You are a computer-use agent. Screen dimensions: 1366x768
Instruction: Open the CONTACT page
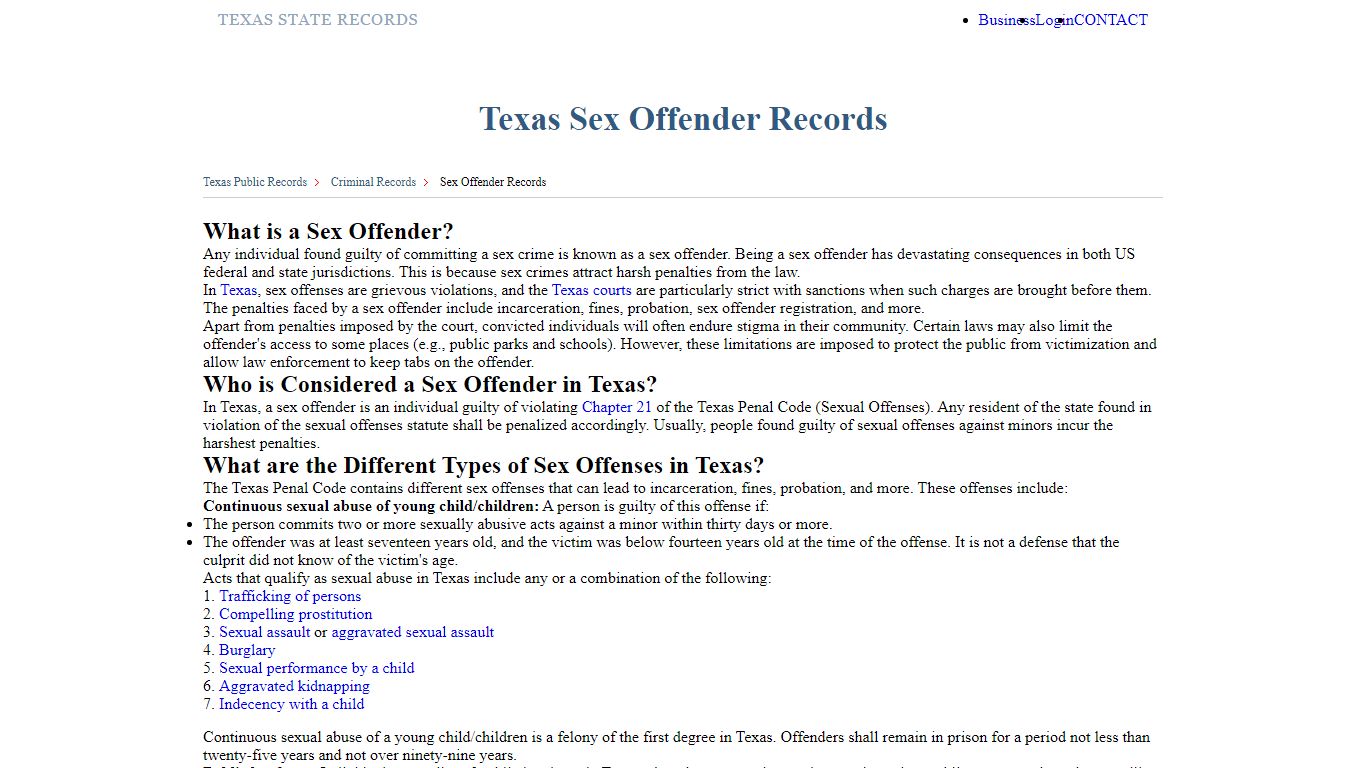pyautogui.click(x=1111, y=20)
